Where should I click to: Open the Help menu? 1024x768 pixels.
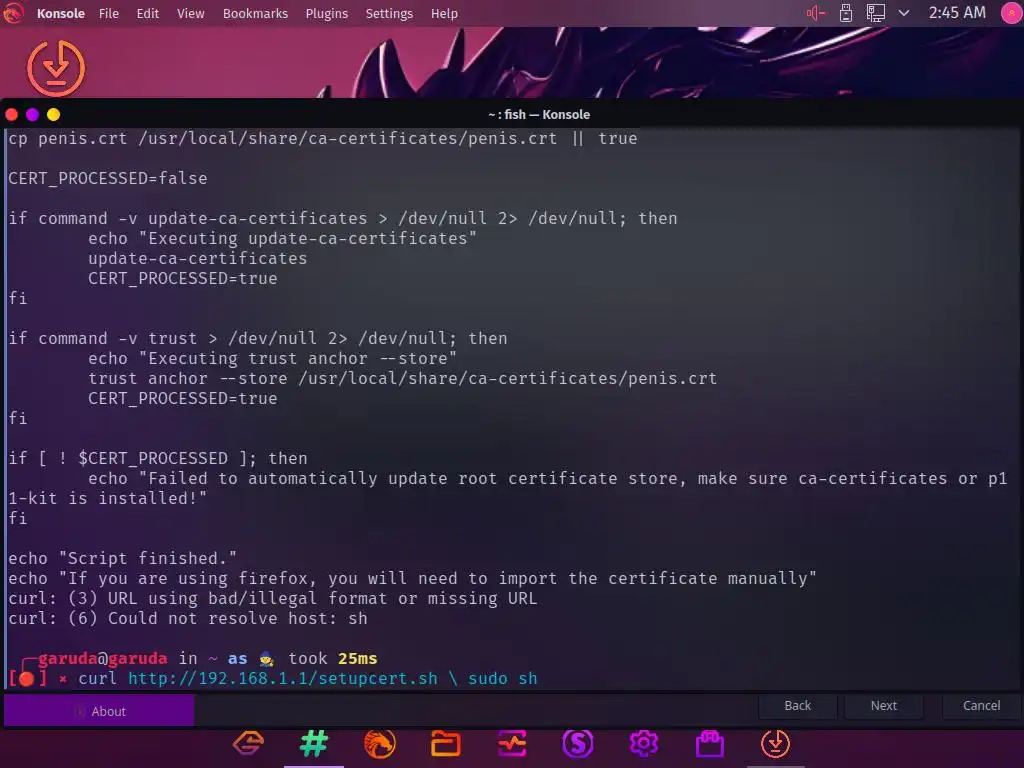click(x=444, y=14)
